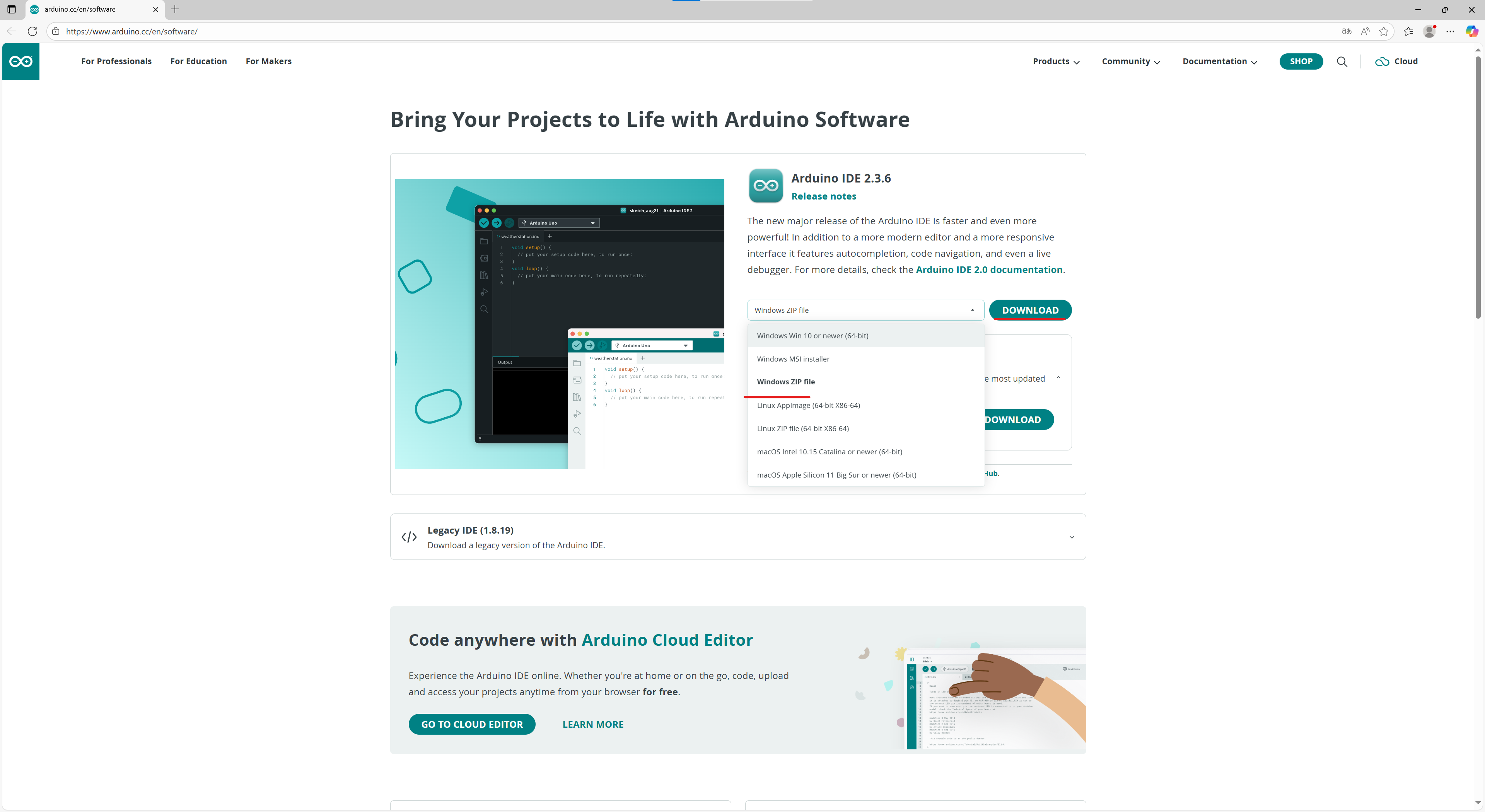Screen dimensions: 1485x812
Task: Click the DOWNLOAD button beside the dropdown
Action: click(1029, 310)
